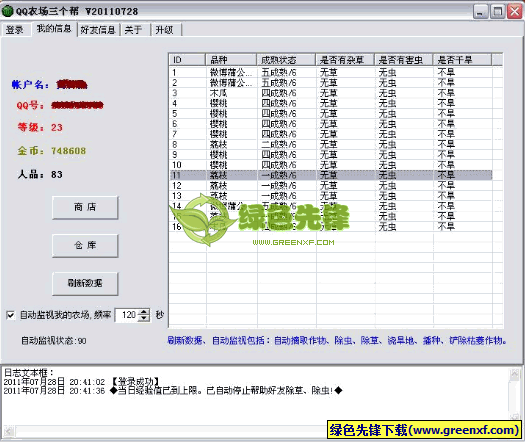This screenshot has height=442, width=525.
Task: Click 自动监视状态:90 status text
Action: (x=54, y=341)
